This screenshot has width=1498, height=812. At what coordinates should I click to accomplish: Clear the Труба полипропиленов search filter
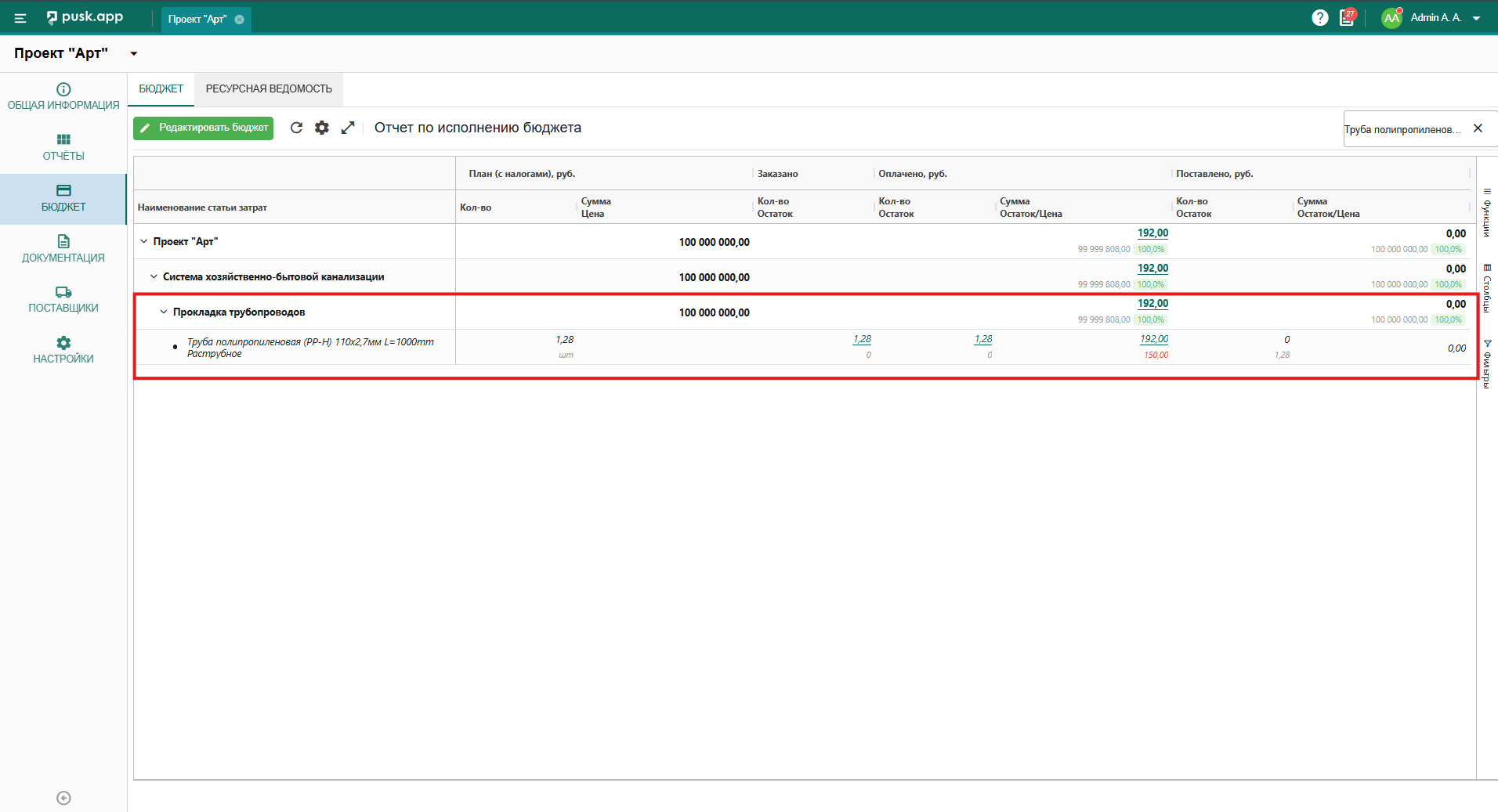(x=1478, y=128)
